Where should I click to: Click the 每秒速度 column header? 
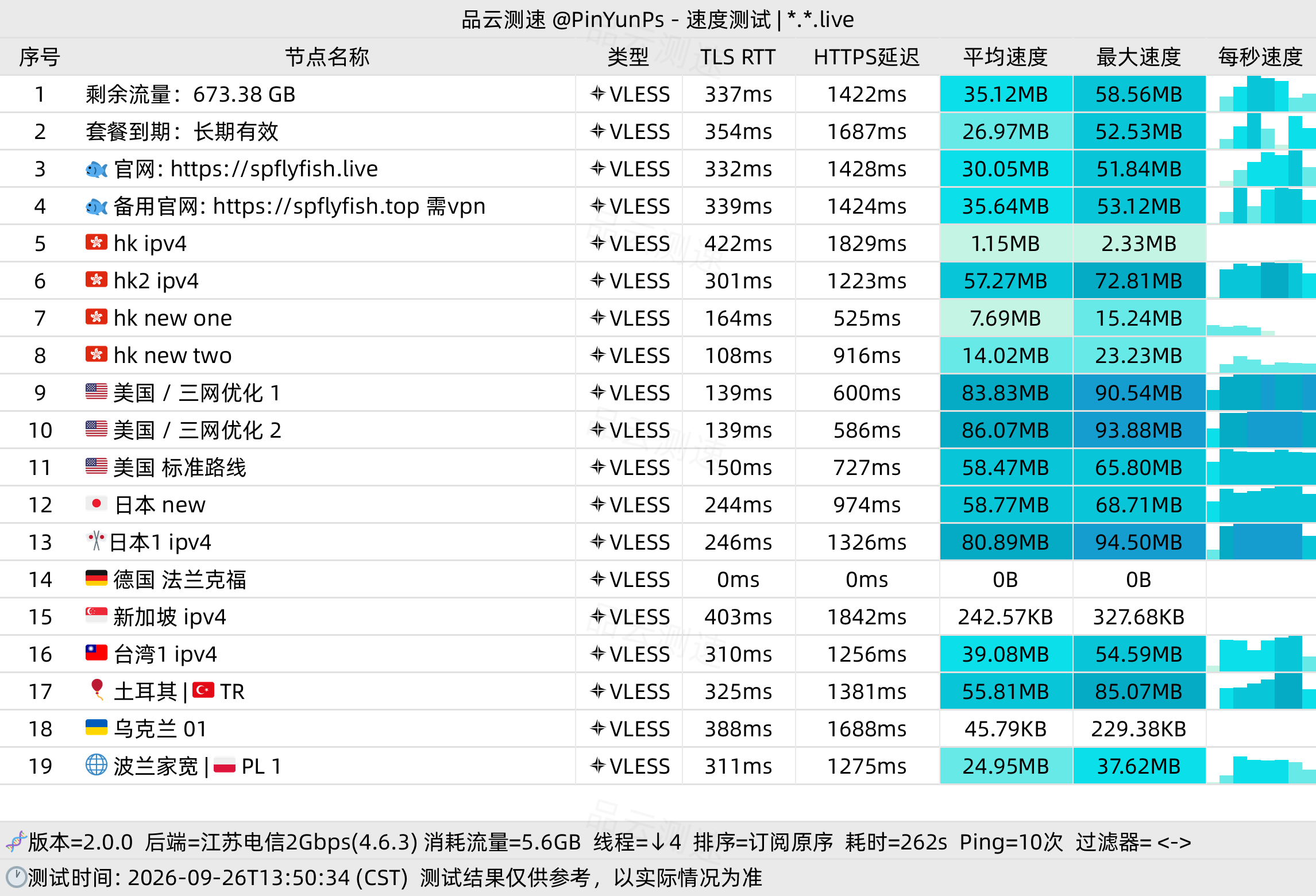[x=1260, y=57]
